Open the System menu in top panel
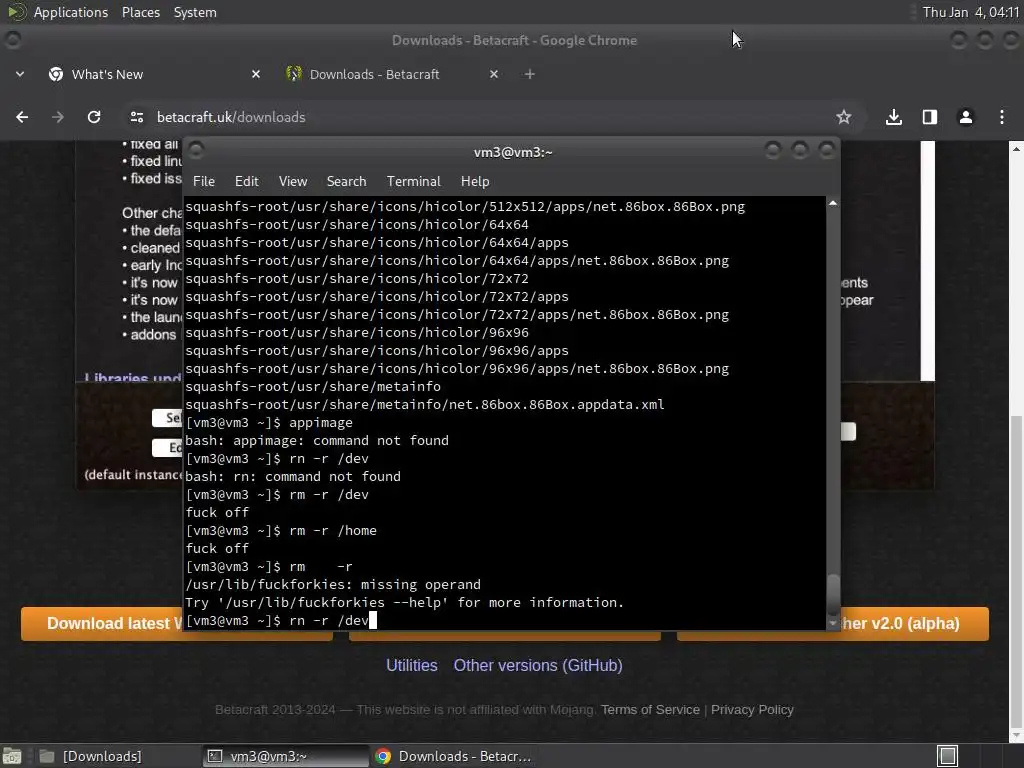 [x=195, y=12]
